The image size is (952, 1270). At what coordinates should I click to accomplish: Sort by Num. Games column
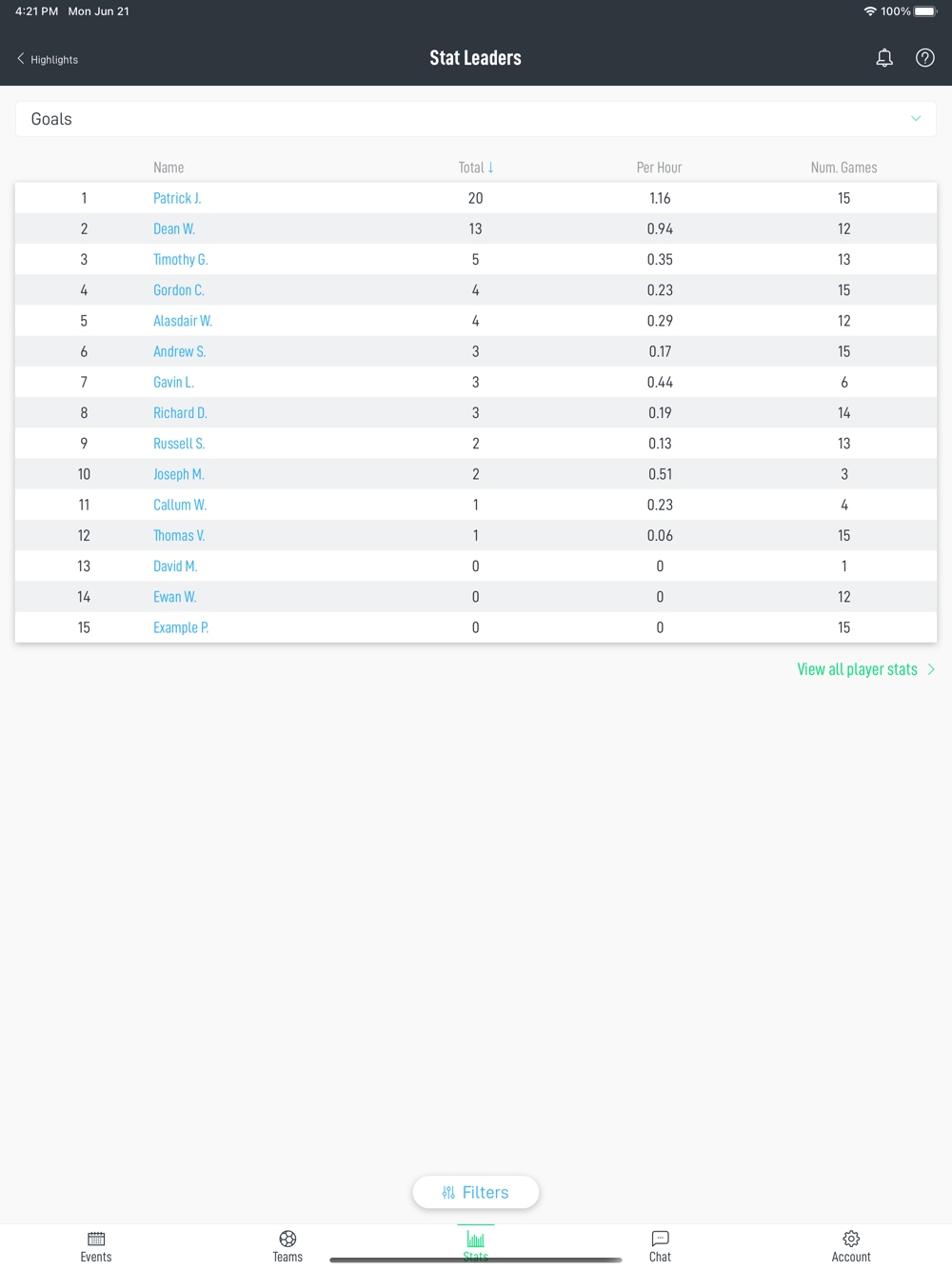click(x=843, y=168)
